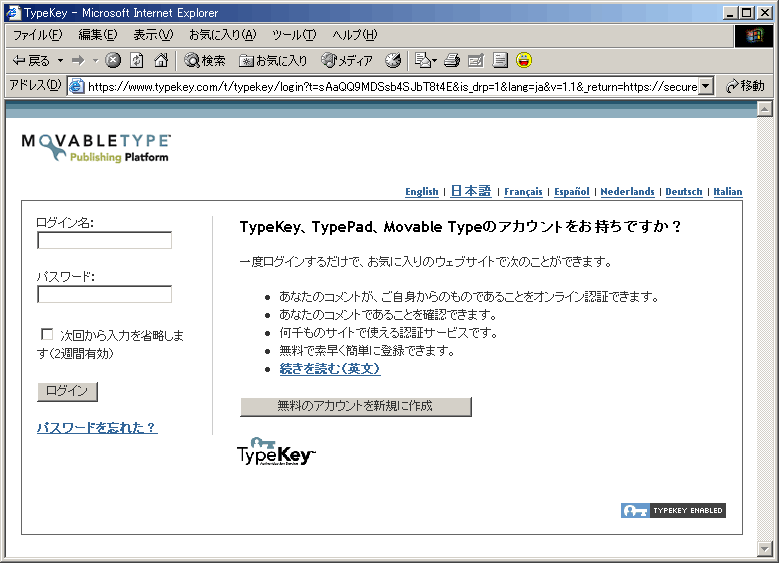The height and width of the screenshot is (563, 779).
Task: Click the Internet Explorer title bar icon
Action: coord(13,12)
